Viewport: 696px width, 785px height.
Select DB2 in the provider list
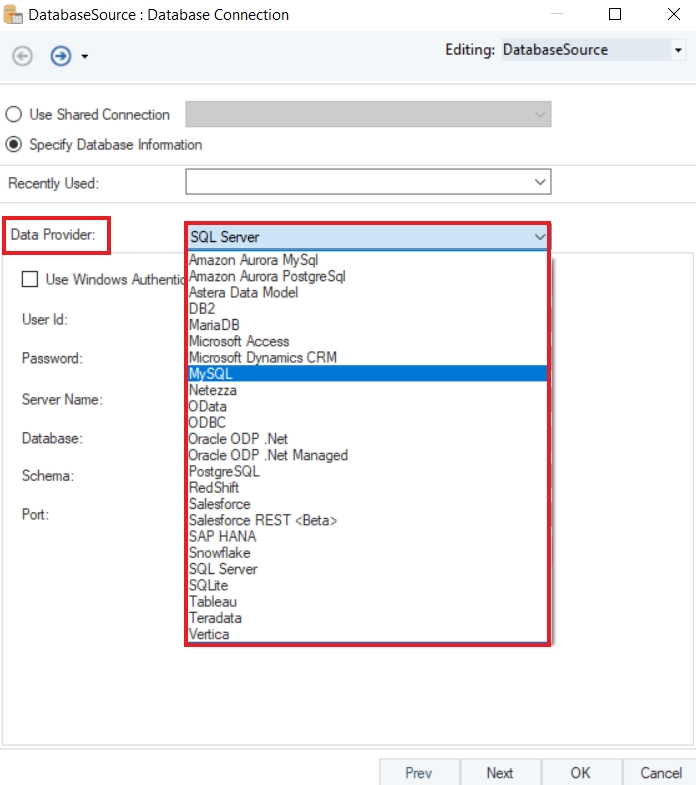368,309
